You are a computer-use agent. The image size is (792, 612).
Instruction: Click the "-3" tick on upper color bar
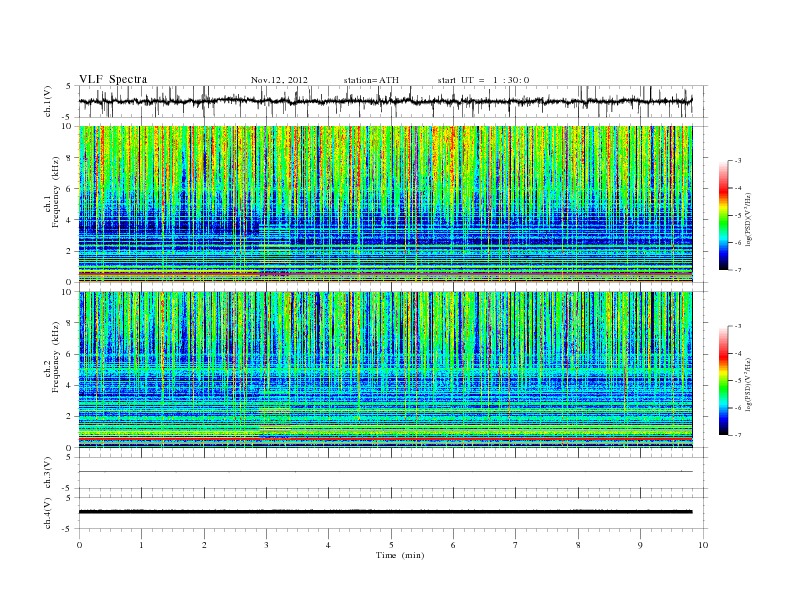(737, 161)
